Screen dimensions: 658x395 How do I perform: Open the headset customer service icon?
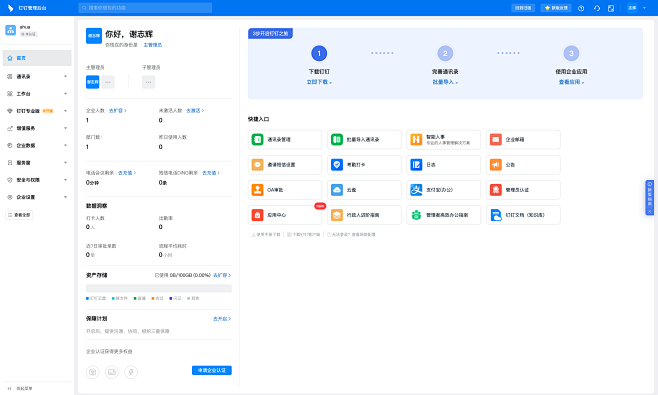[597, 8]
